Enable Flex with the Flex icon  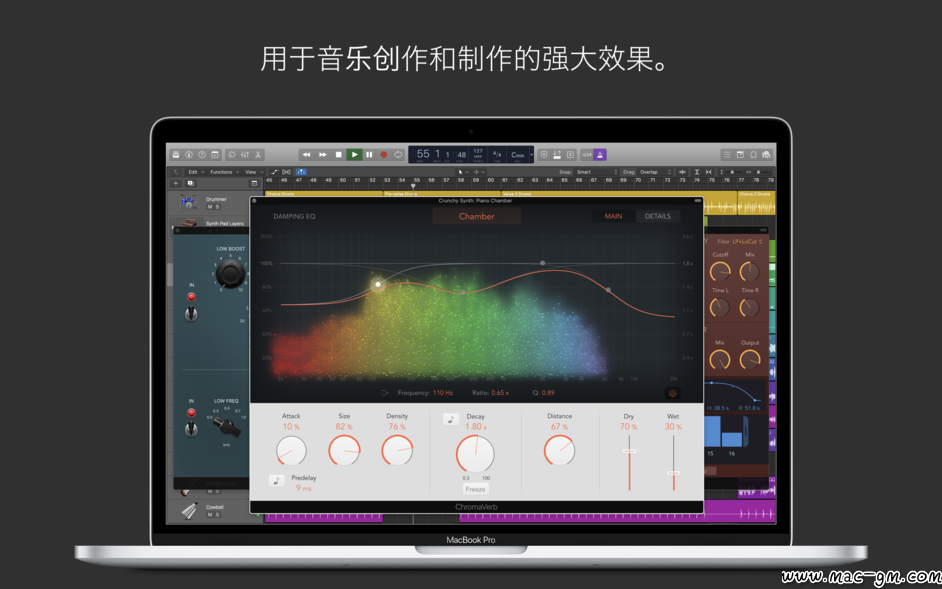287,172
